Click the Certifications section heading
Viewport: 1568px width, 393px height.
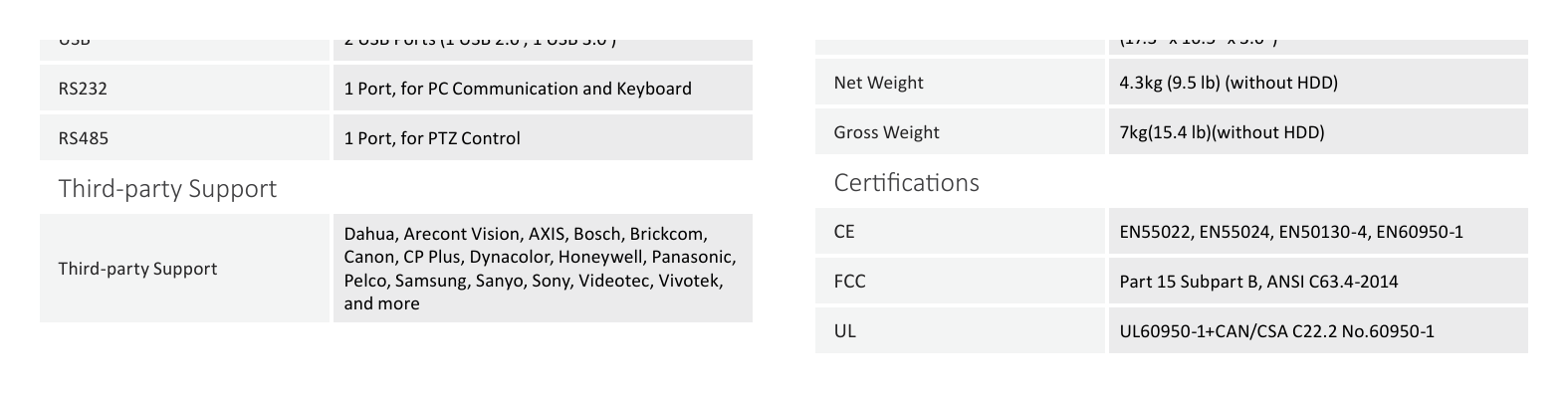coord(907,182)
